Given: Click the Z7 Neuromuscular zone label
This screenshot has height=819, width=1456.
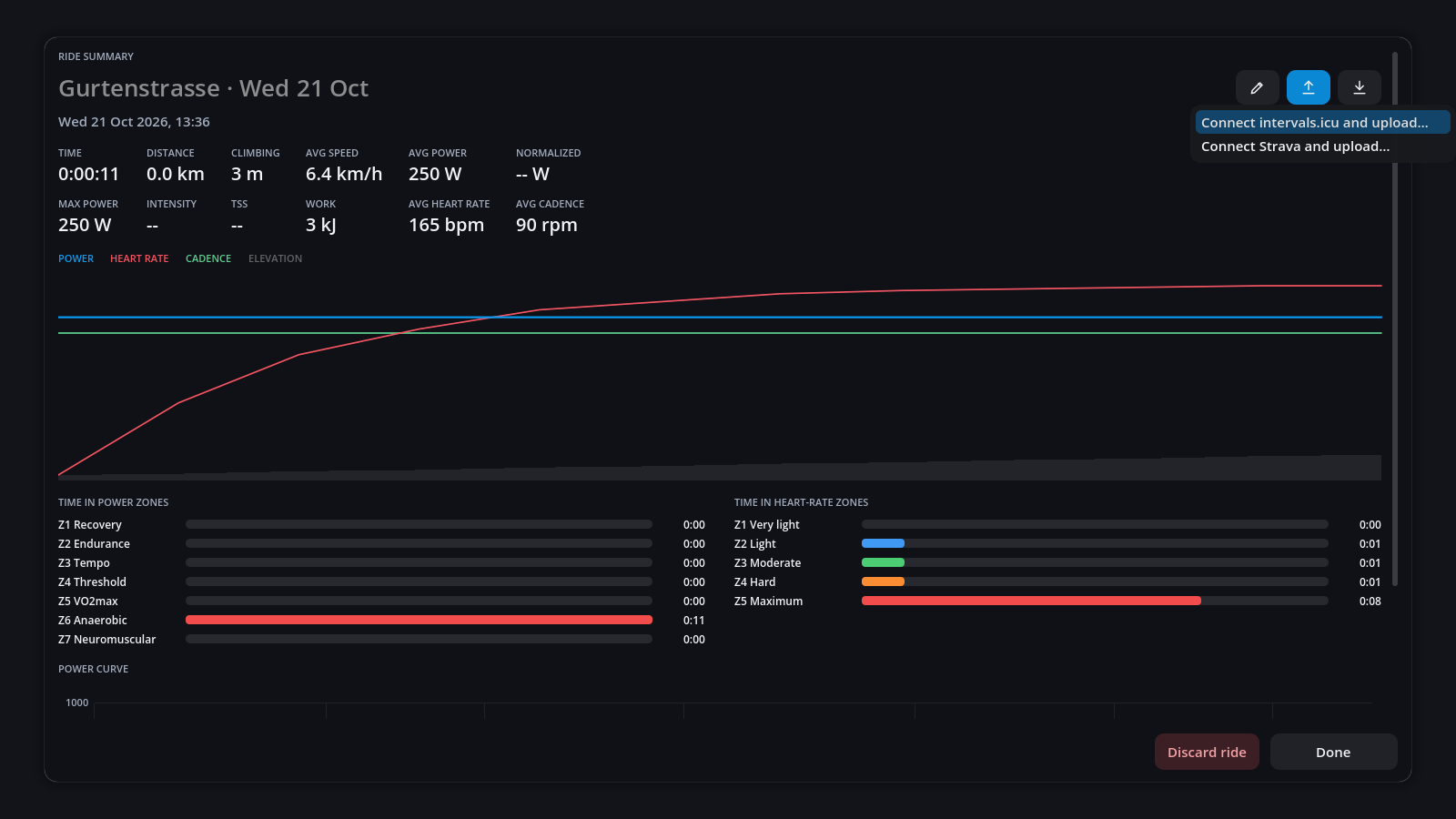Looking at the screenshot, I should (x=106, y=640).
